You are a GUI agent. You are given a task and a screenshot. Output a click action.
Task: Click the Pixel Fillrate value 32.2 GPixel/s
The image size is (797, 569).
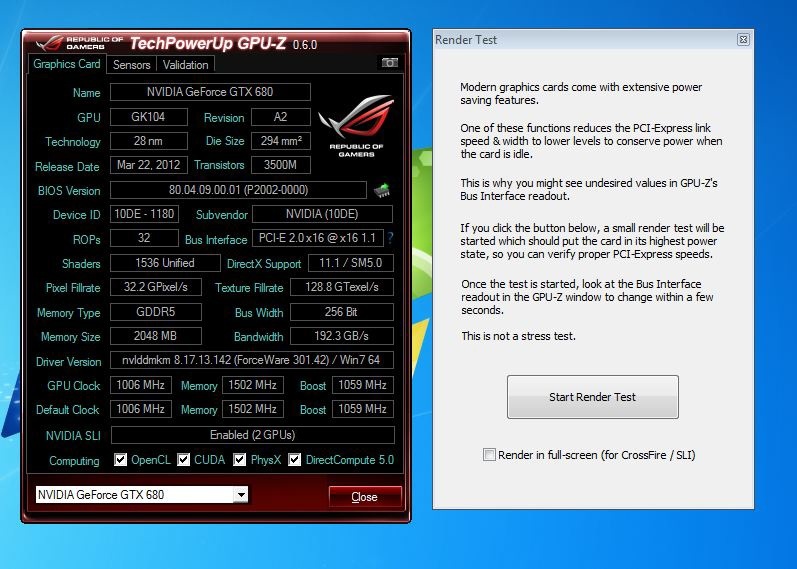click(x=156, y=287)
